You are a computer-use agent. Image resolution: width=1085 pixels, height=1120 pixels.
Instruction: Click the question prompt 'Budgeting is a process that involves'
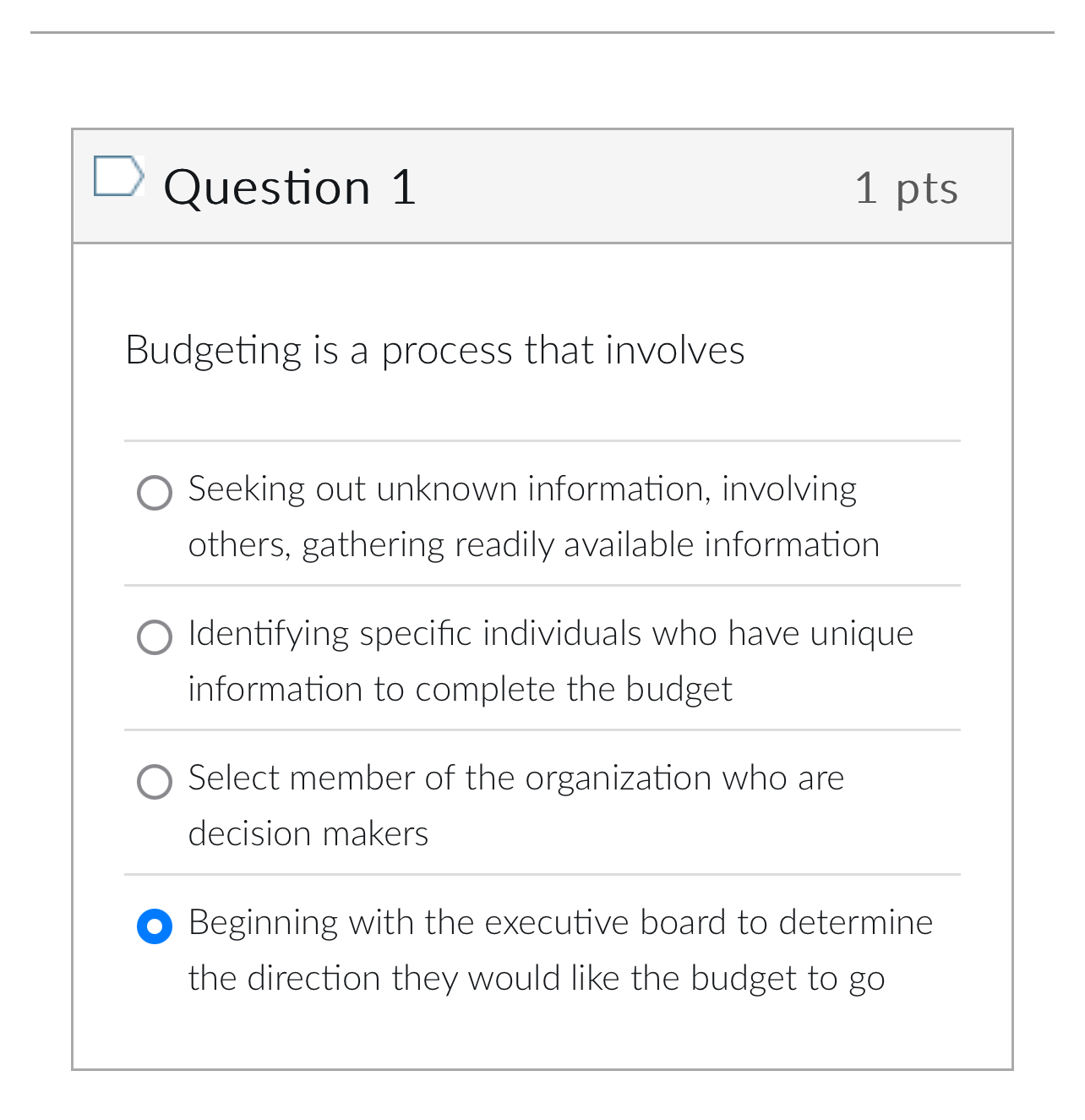(435, 350)
